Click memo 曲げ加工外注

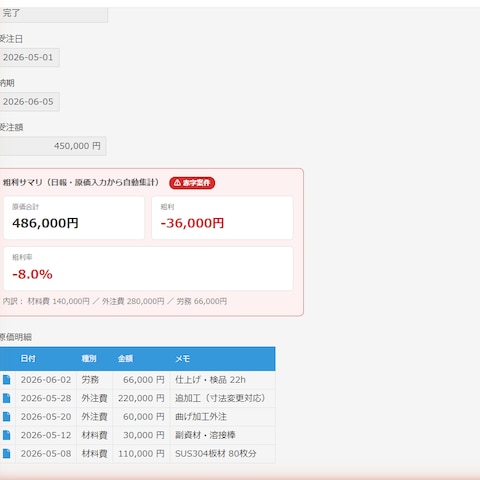[x=201, y=417]
